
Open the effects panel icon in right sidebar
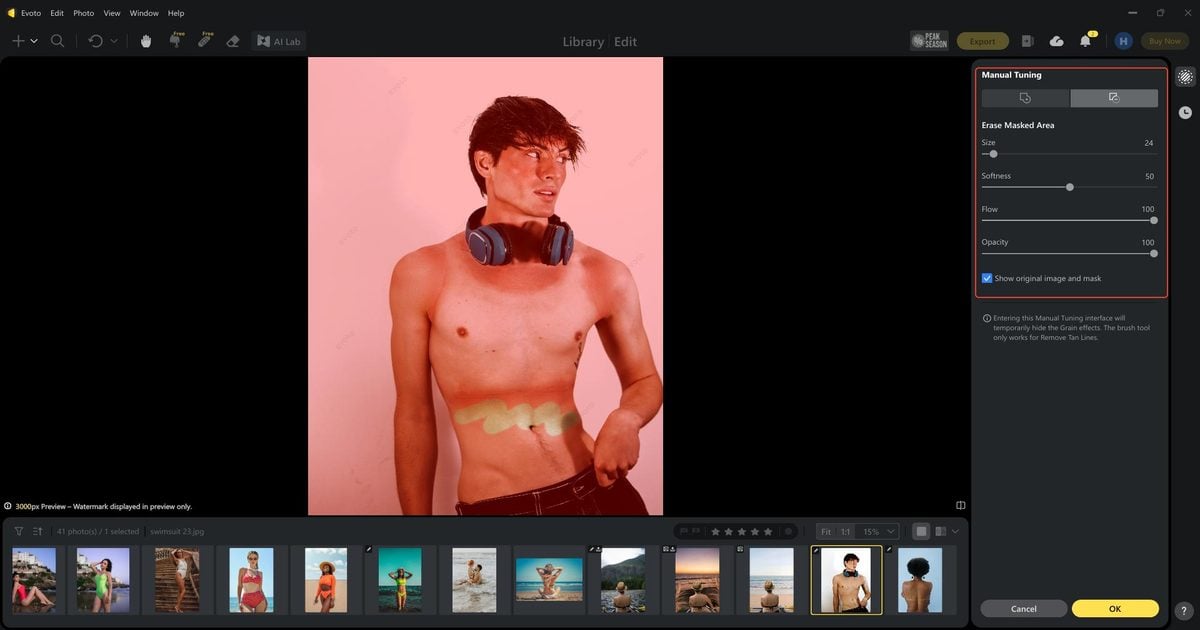1185,77
